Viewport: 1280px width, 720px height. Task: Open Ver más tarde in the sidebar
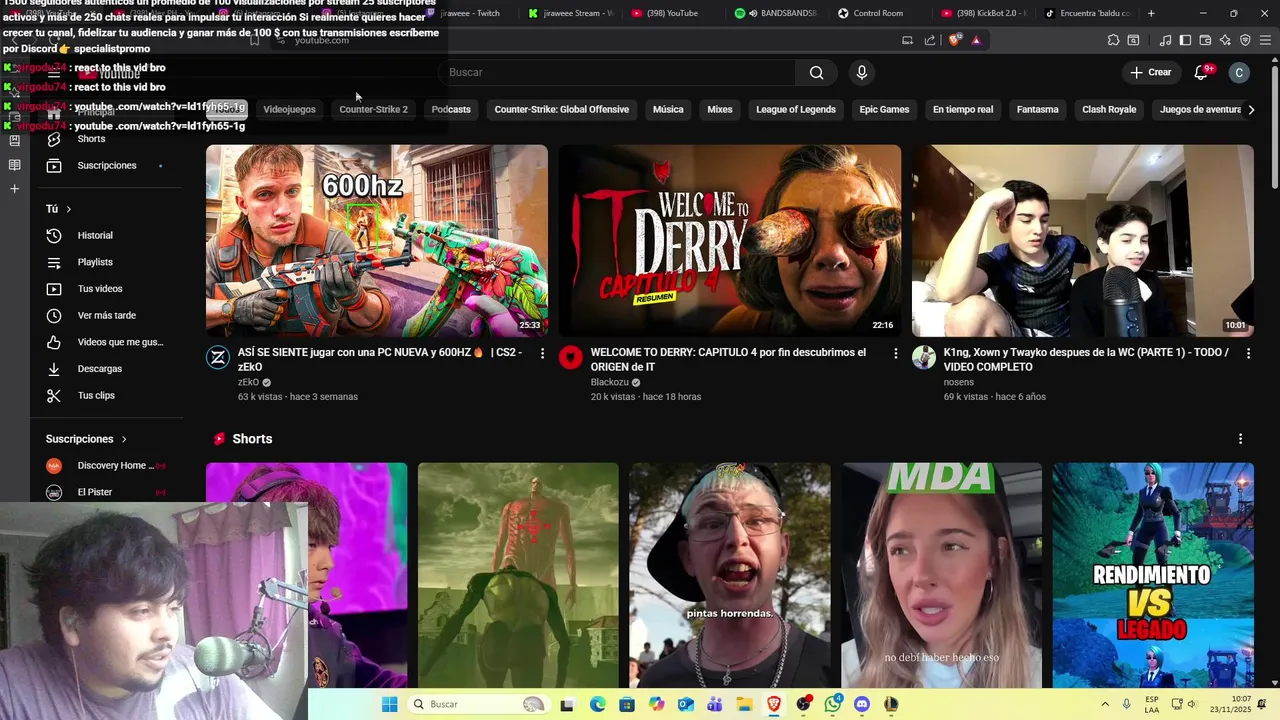[x=107, y=315]
